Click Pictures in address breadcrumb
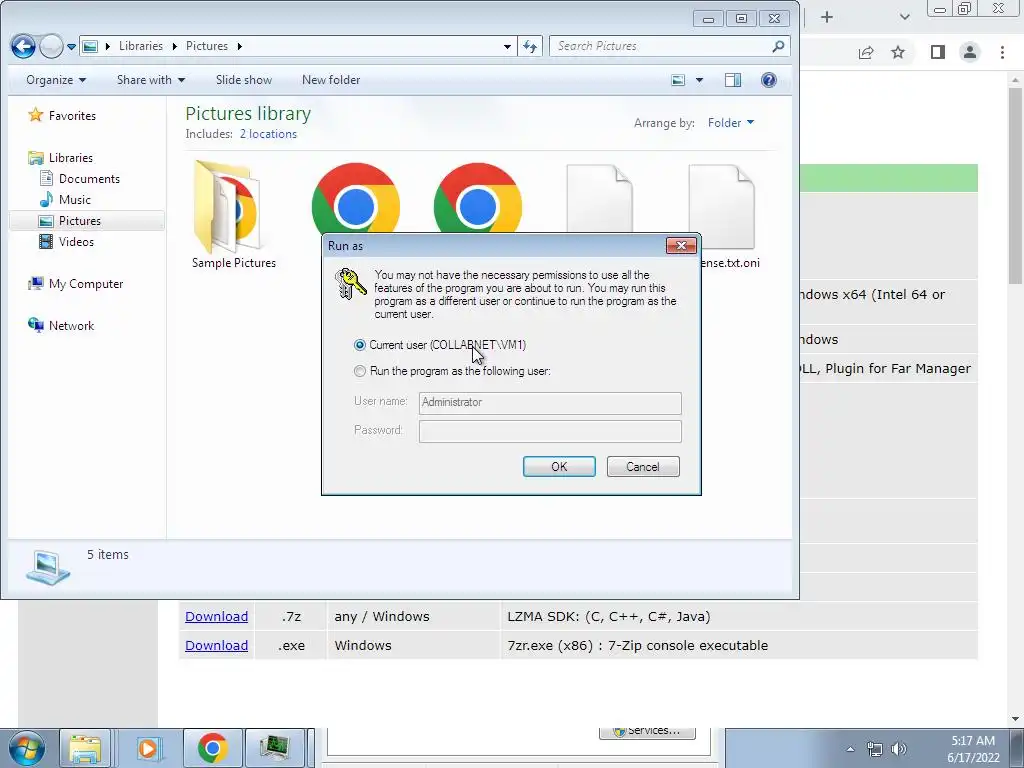The height and width of the screenshot is (768, 1024). [x=206, y=46]
